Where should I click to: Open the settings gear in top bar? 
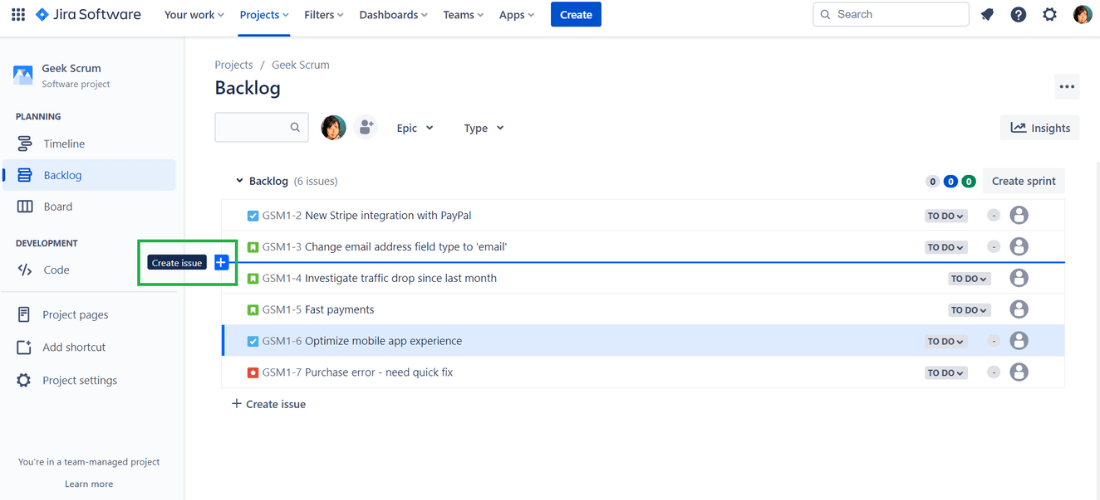pyautogui.click(x=1049, y=14)
